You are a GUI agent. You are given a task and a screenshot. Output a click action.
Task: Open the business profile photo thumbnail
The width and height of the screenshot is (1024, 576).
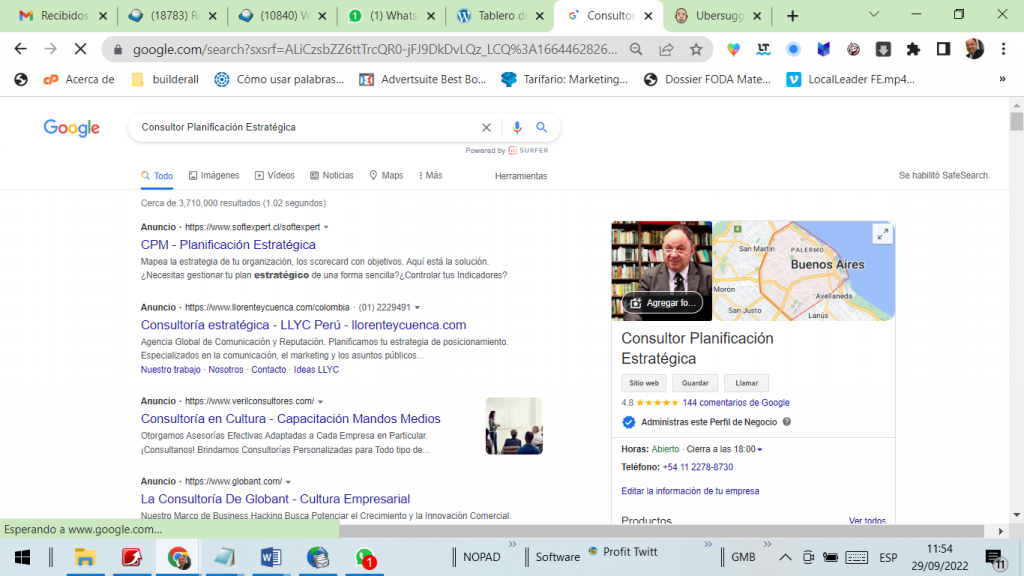click(662, 271)
